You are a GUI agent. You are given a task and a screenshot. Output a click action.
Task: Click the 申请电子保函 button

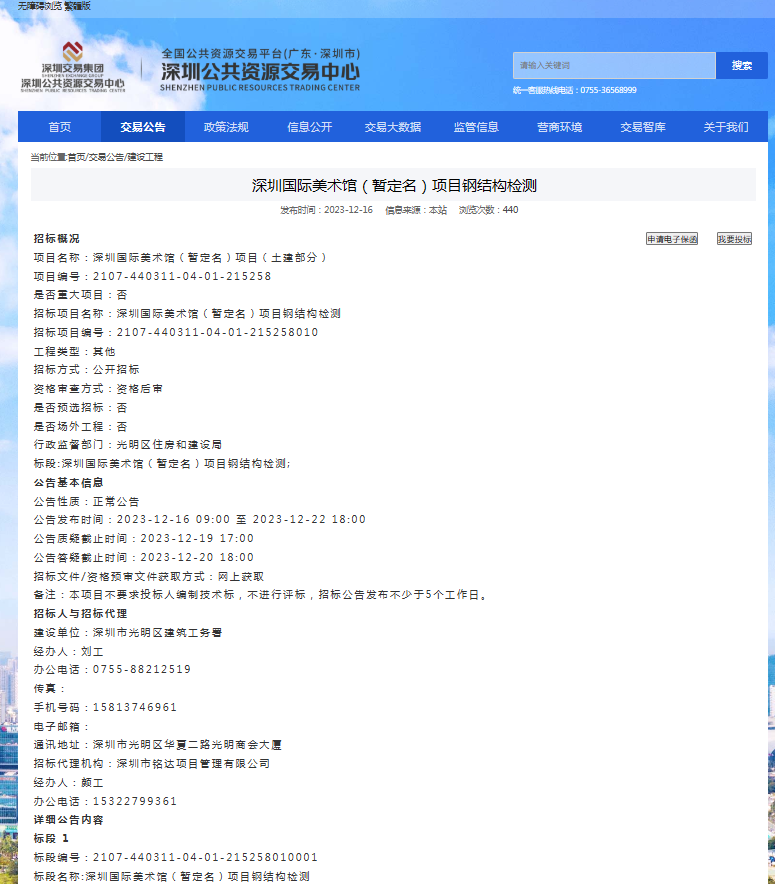pyautogui.click(x=672, y=239)
